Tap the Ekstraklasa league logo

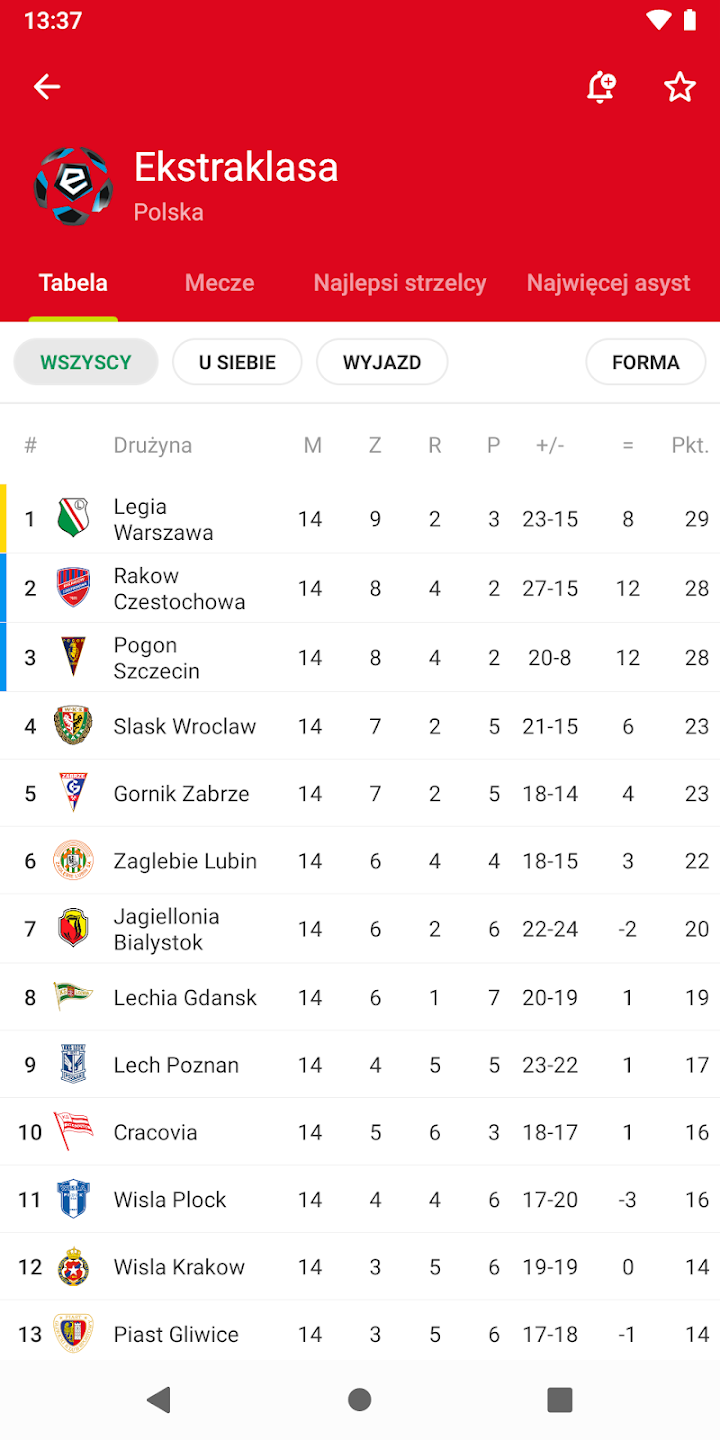pos(73,186)
